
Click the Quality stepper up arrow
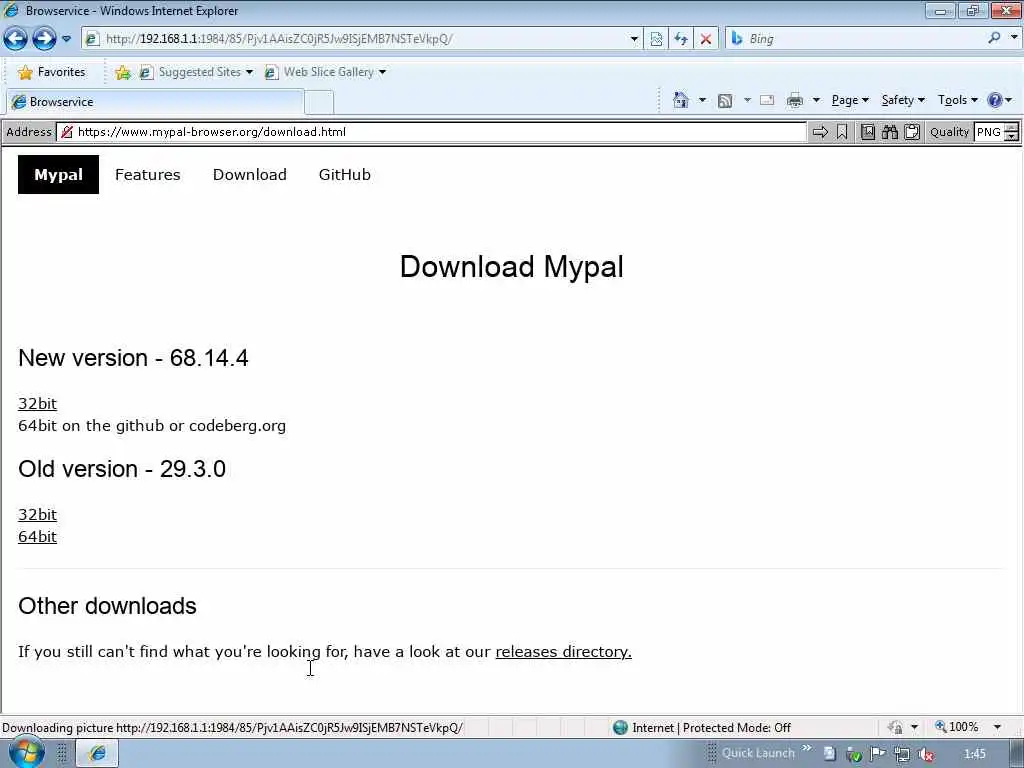point(1011,127)
